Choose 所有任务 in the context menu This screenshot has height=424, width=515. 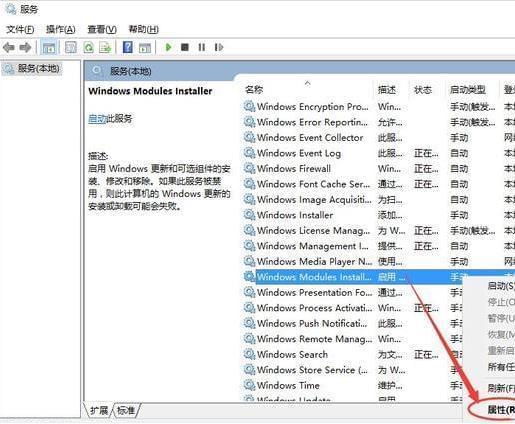(x=501, y=367)
